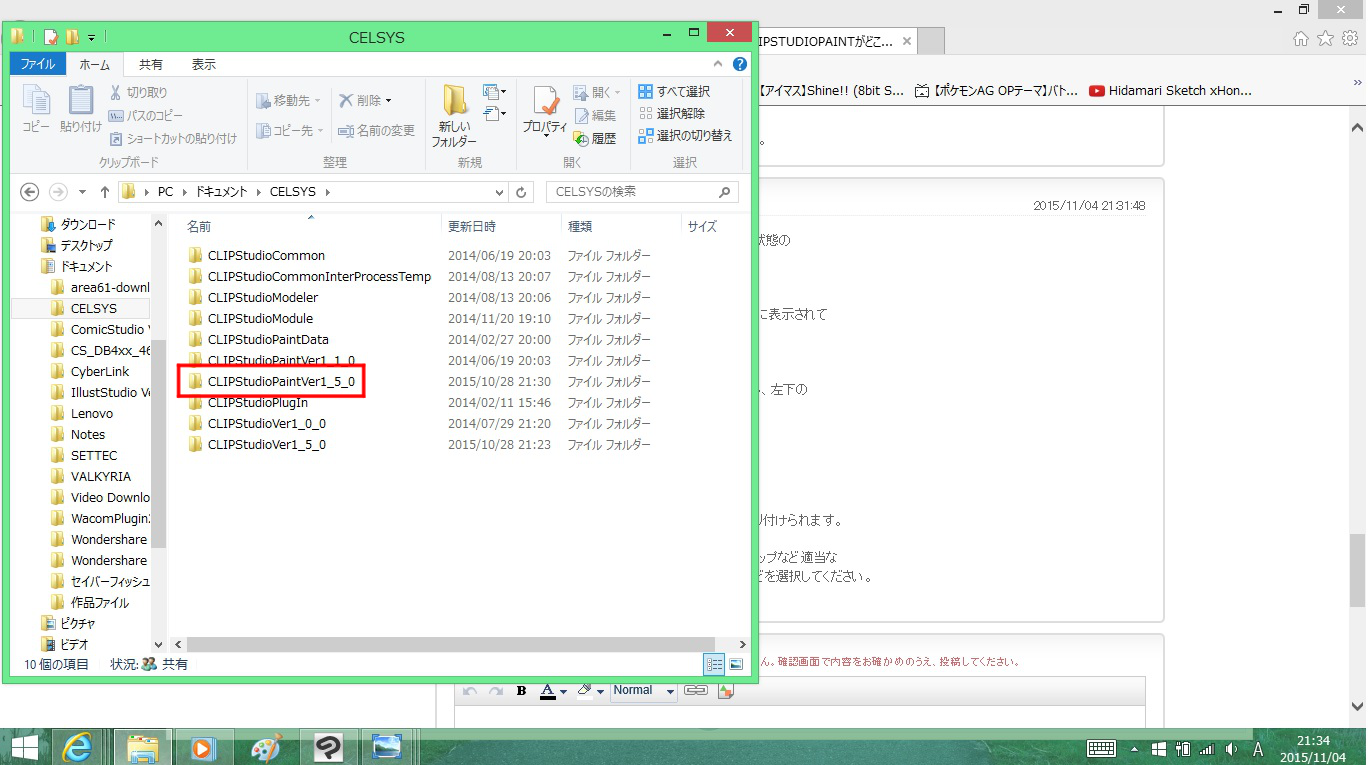1368x765 pixels.
Task: Open History (履歴) in ribbon
Action: tap(595, 138)
